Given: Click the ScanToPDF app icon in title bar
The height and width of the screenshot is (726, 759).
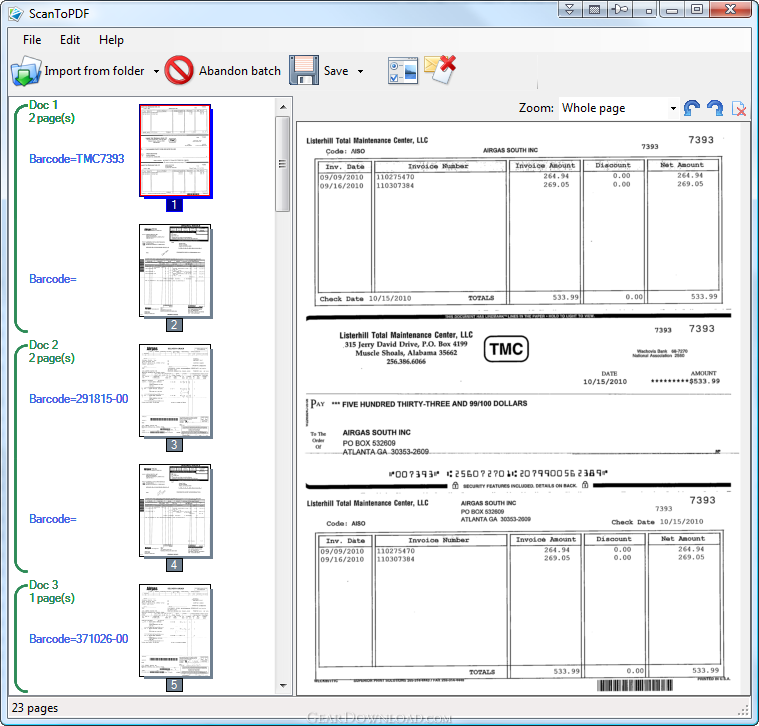Looking at the screenshot, I should pos(14,13).
